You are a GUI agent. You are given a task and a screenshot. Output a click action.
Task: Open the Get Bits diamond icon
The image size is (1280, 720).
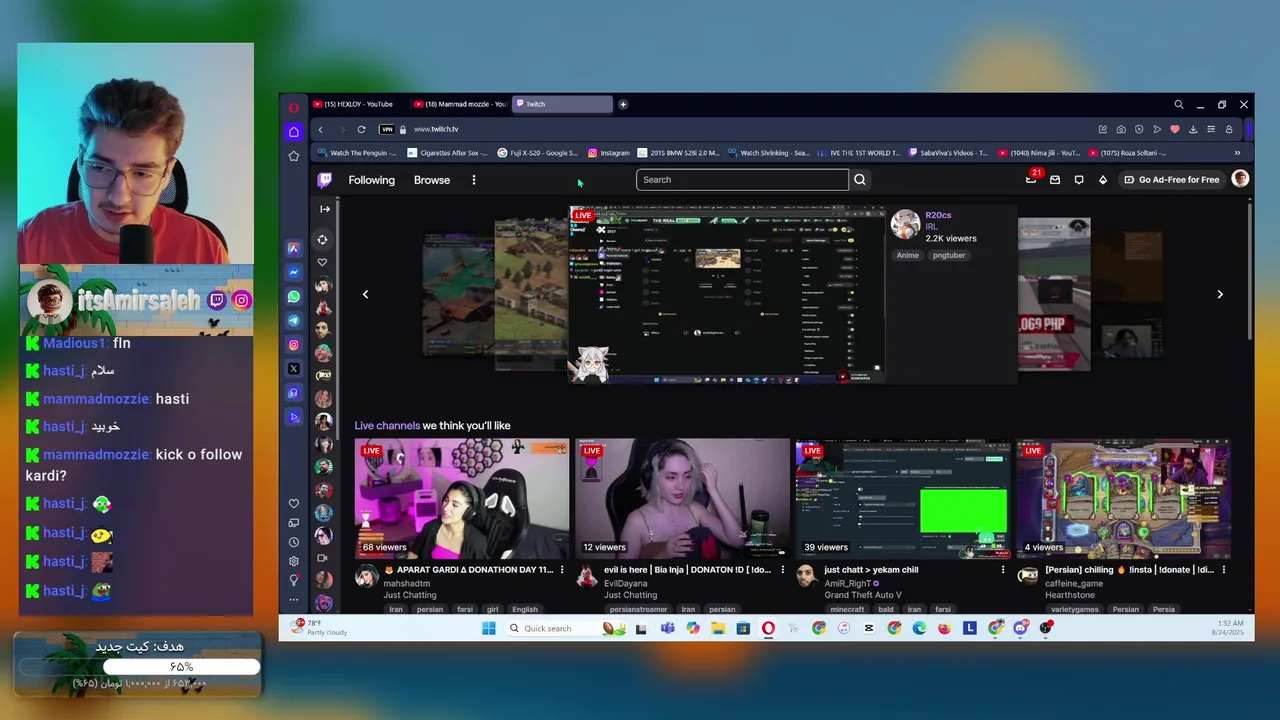pyautogui.click(x=1103, y=180)
